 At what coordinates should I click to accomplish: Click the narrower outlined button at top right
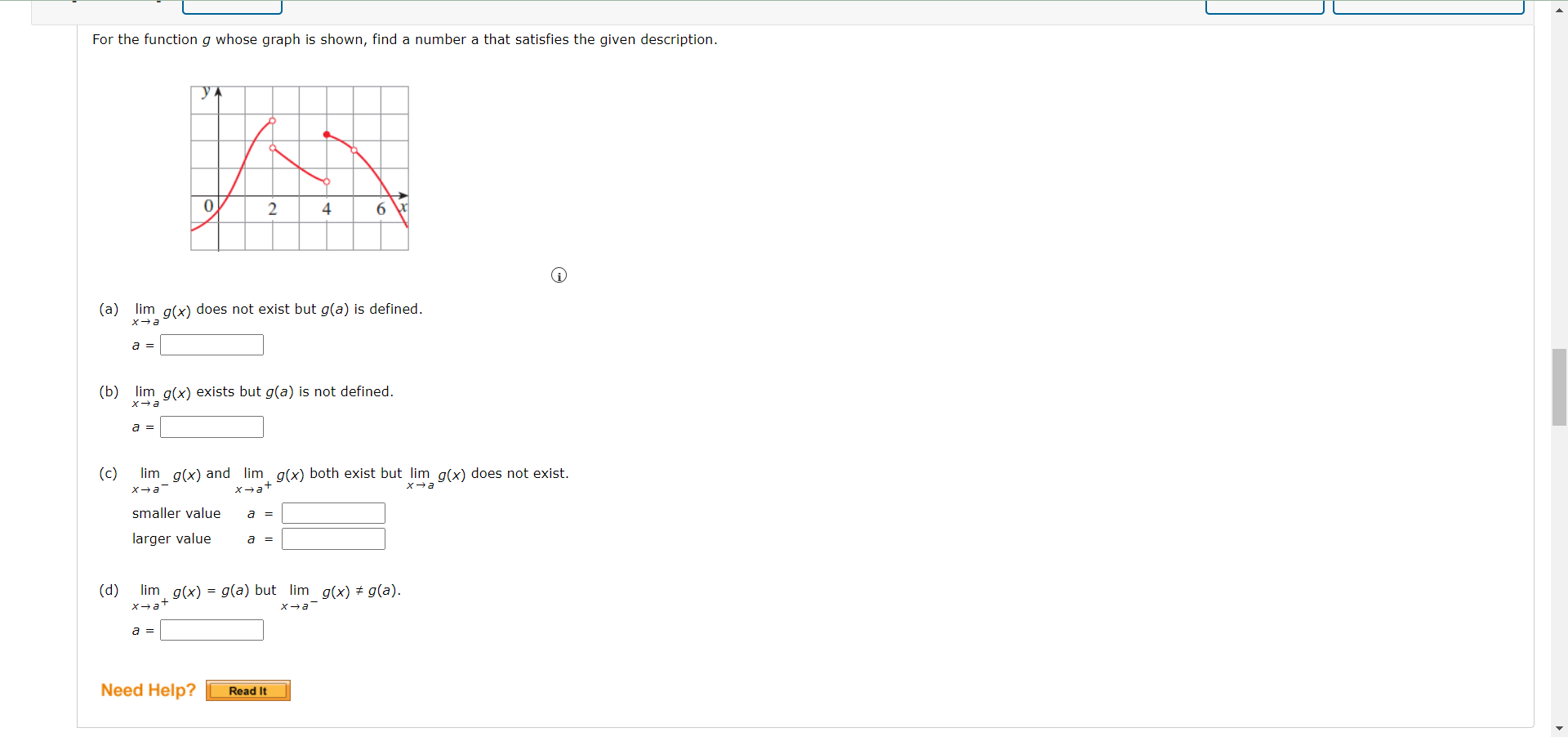[1264, 7]
